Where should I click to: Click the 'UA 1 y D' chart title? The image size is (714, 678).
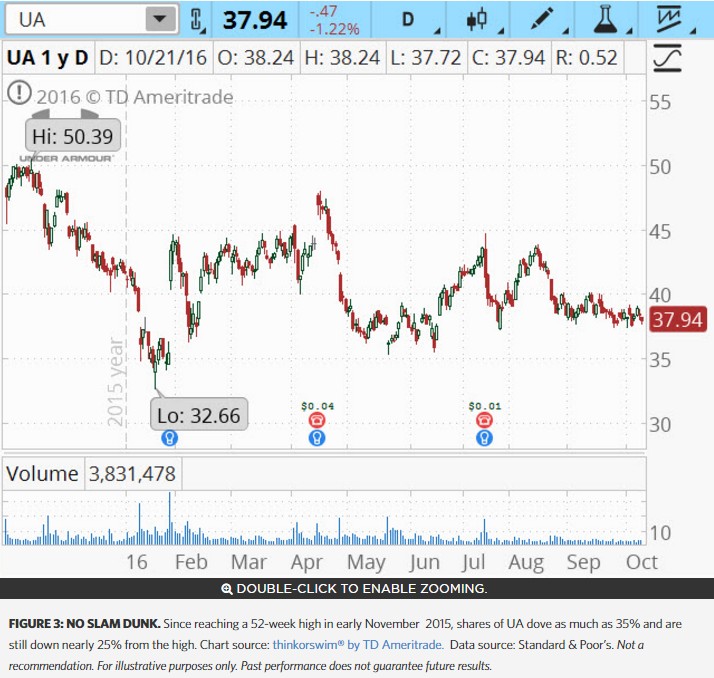click(x=47, y=58)
